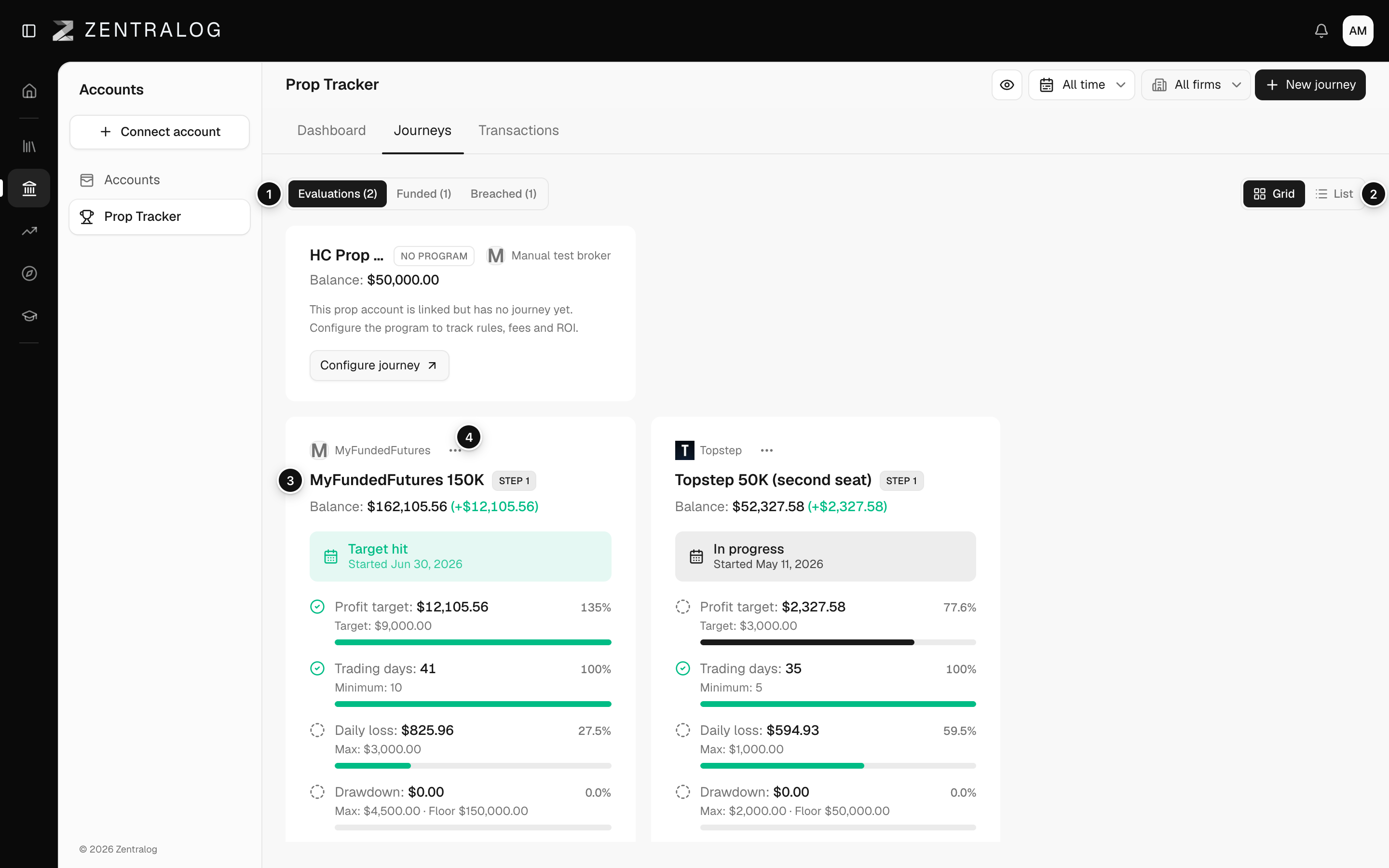1389x868 pixels.
Task: Open the graduation cap sidebar icon
Action: (29, 316)
